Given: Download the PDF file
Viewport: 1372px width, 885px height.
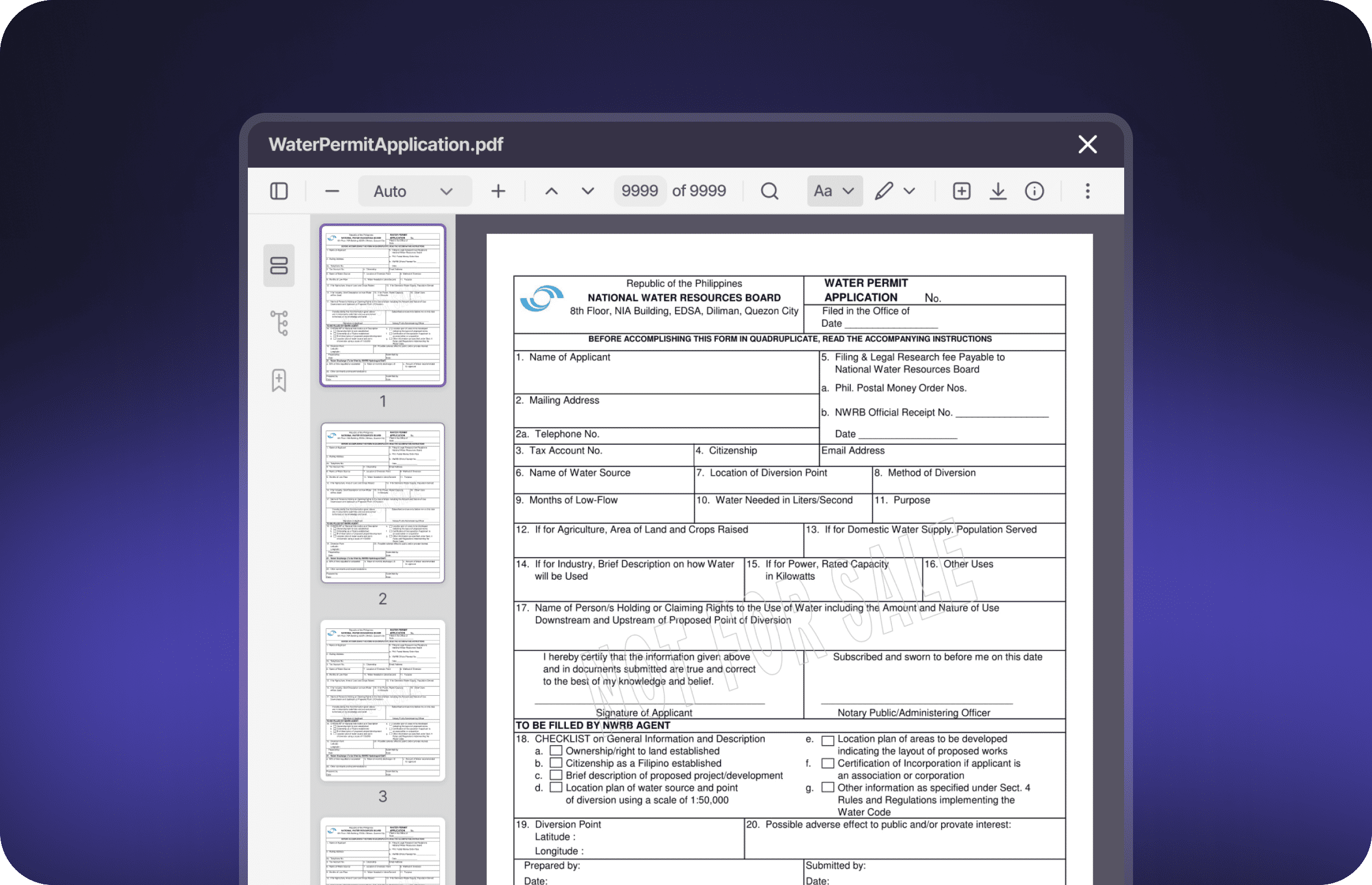Looking at the screenshot, I should click(999, 191).
